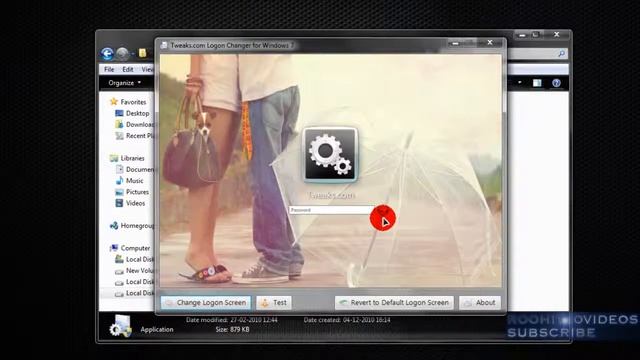Close the Logon Changer window
This screenshot has height=360, width=640.
[x=490, y=42]
